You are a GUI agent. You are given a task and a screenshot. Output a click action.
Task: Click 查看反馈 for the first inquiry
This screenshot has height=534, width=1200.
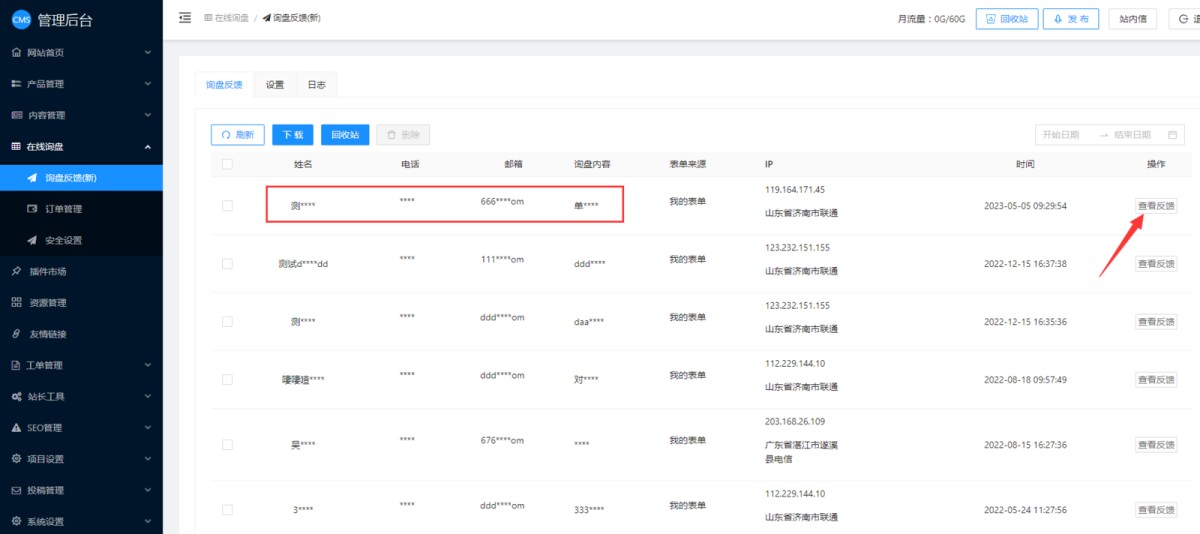1156,206
